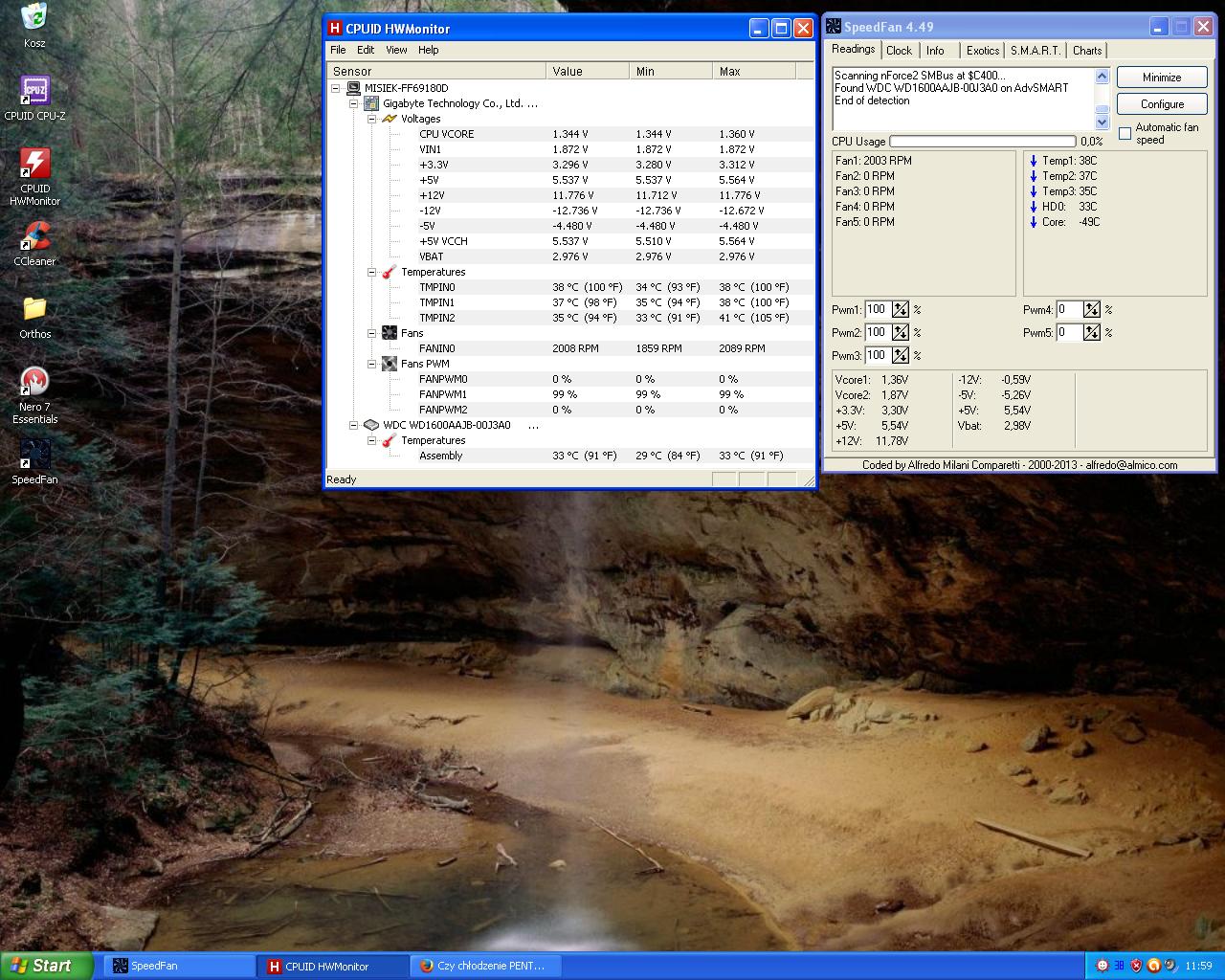Image resolution: width=1225 pixels, height=980 pixels.
Task: Collapse the Fans PWM tree node
Action: (x=372, y=364)
